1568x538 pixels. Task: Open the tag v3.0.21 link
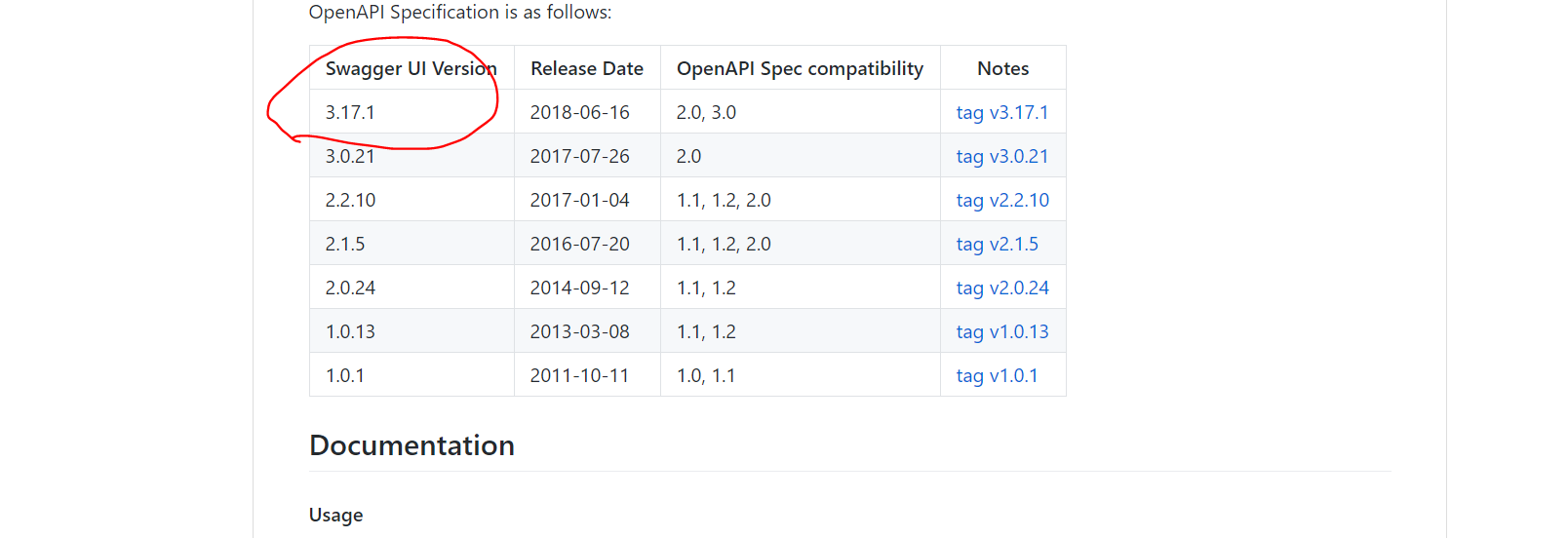click(x=1001, y=156)
